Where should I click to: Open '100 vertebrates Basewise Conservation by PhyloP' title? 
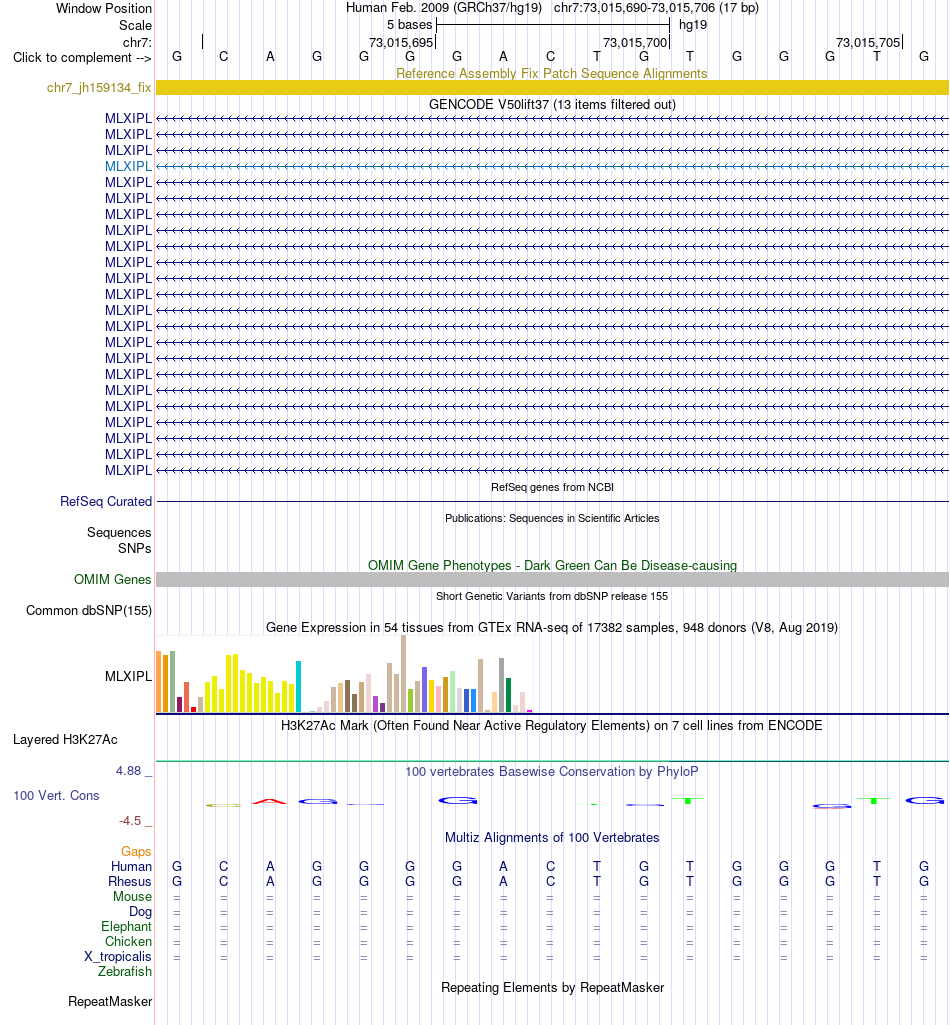[552, 771]
